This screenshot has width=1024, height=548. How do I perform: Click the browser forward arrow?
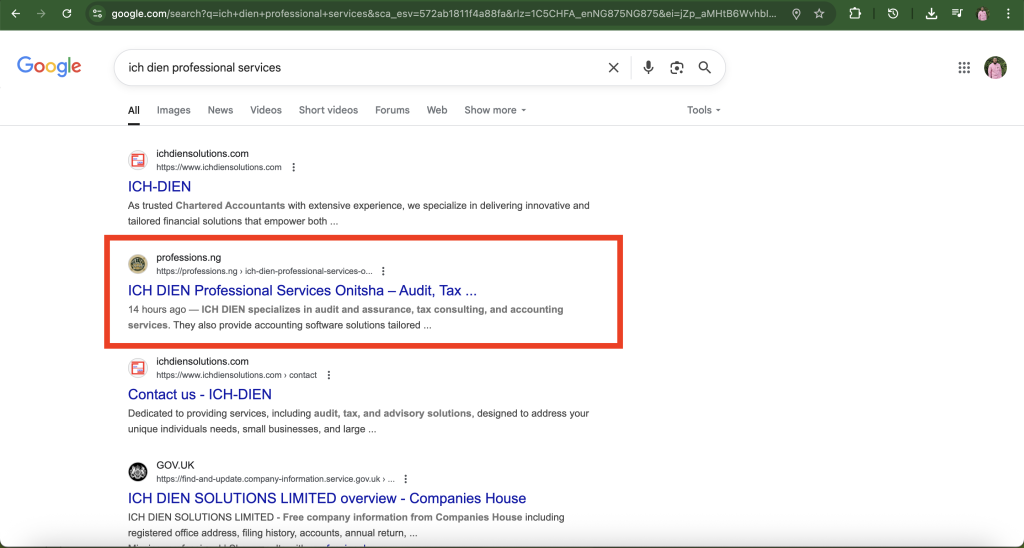tap(41, 13)
